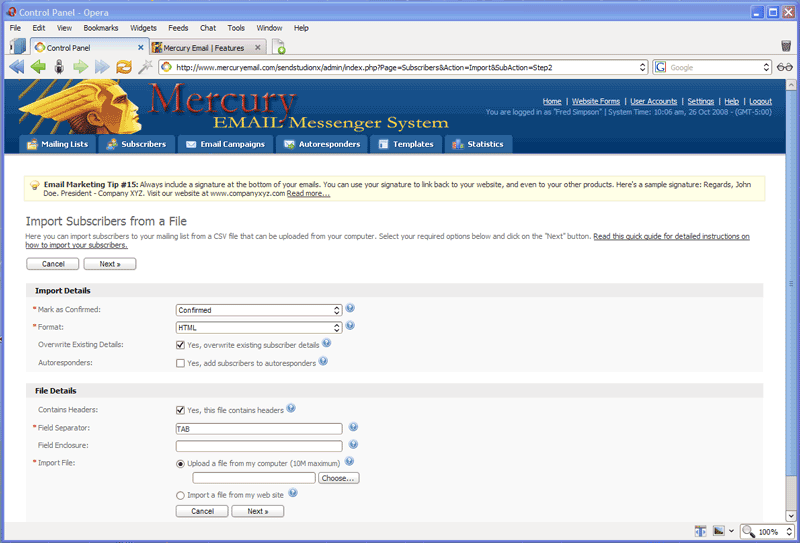Open the Tools menu
The height and width of the screenshot is (543, 800).
tap(236, 28)
